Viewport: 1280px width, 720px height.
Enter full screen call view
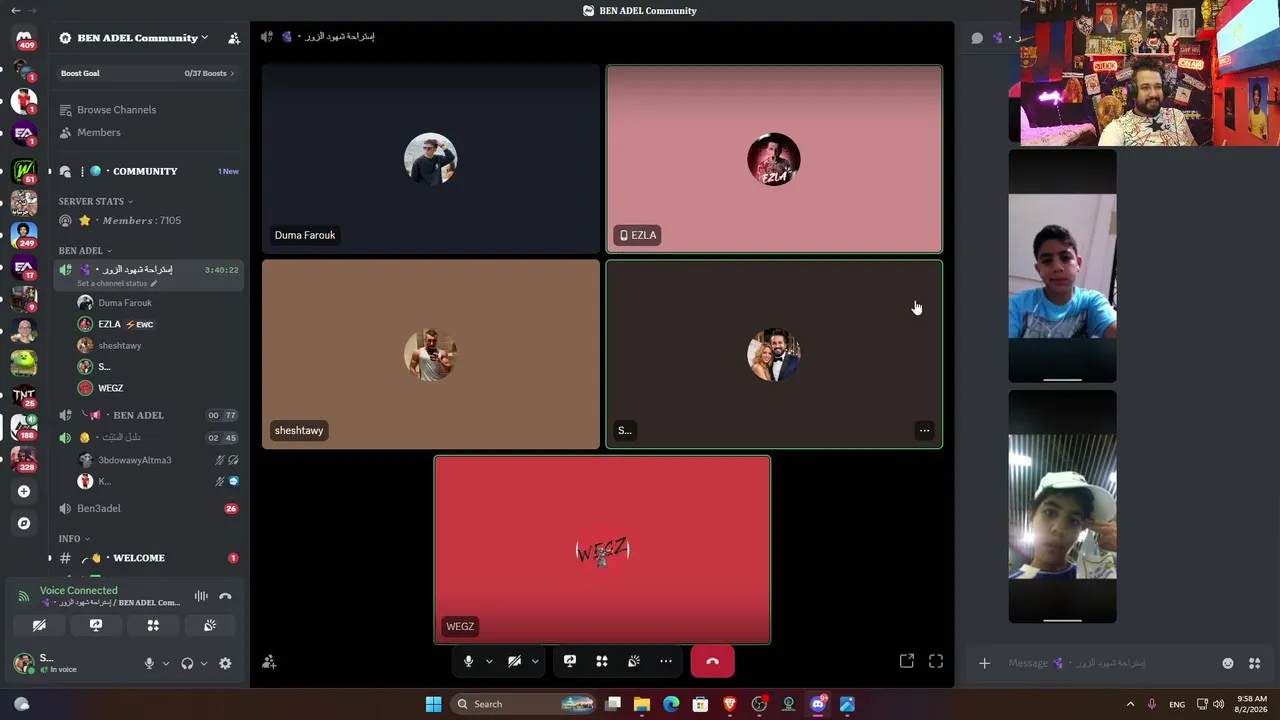[936, 661]
